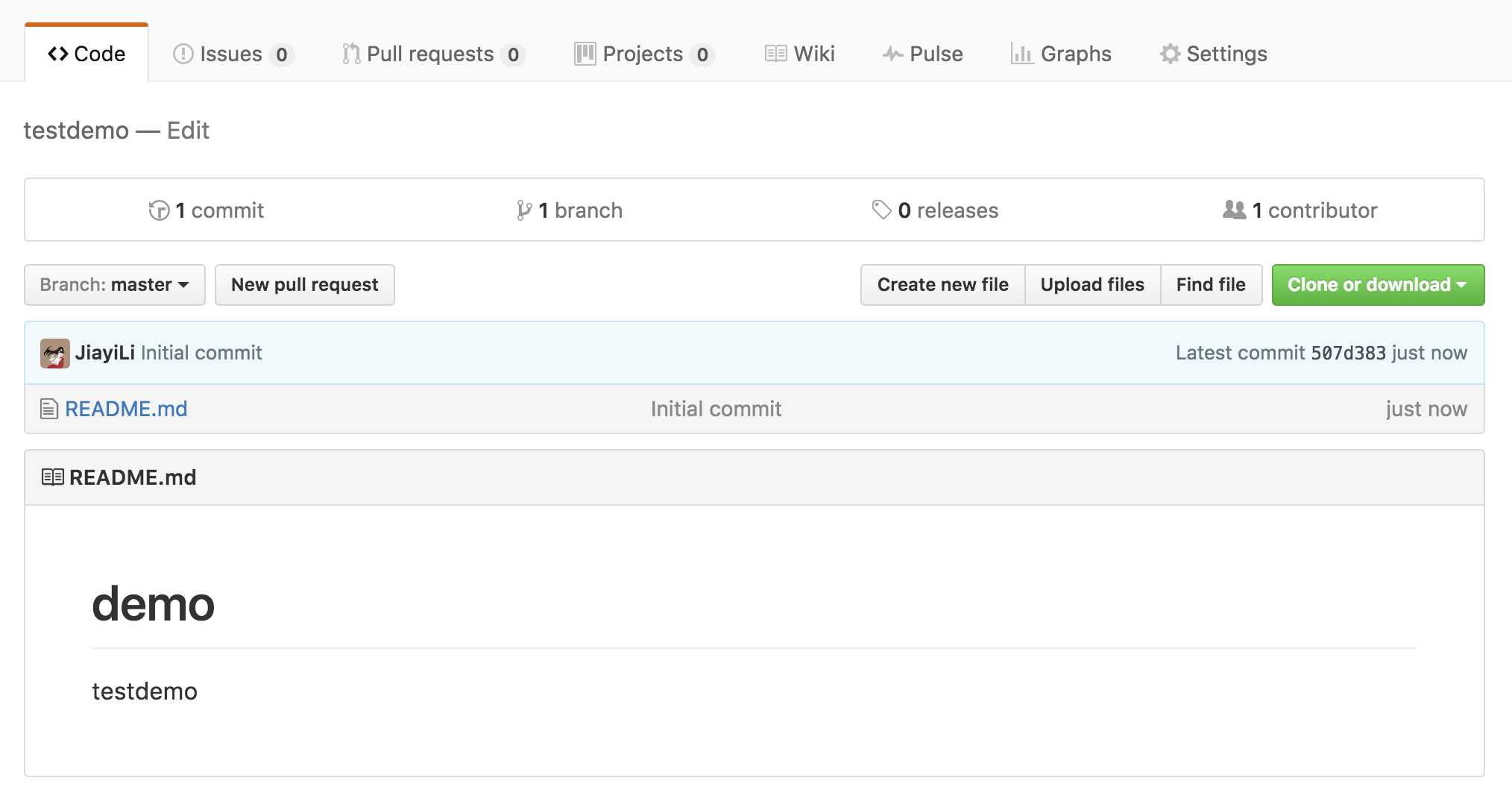This screenshot has width=1512, height=807.
Task: Click the Settings gear icon
Action: click(x=1170, y=54)
